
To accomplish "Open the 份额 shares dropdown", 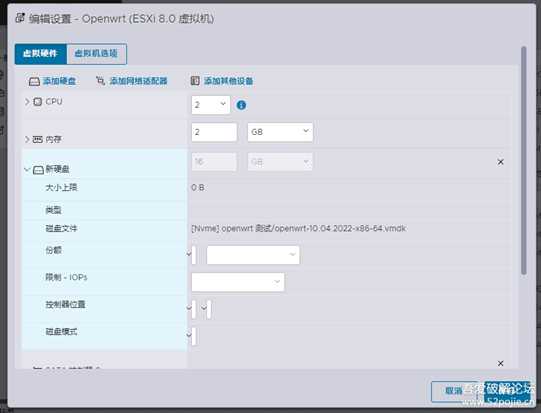I will 253,255.
